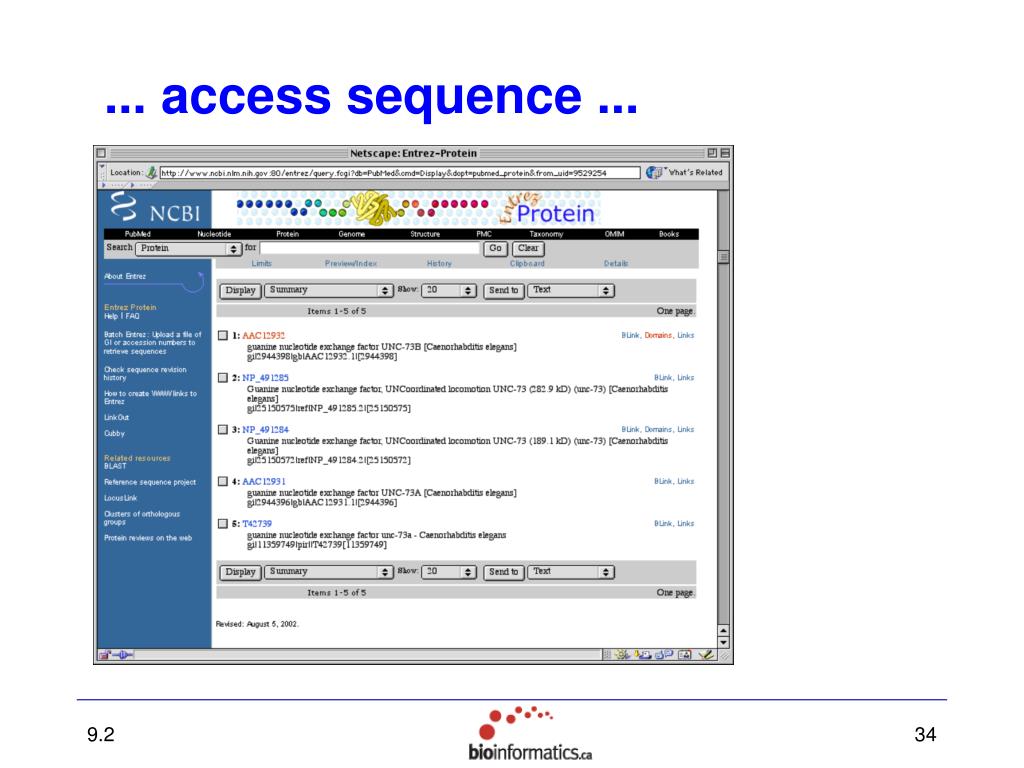Viewport: 1024px width, 768px height.
Task: Select Genome in the black navigation bar
Action: 351,234
